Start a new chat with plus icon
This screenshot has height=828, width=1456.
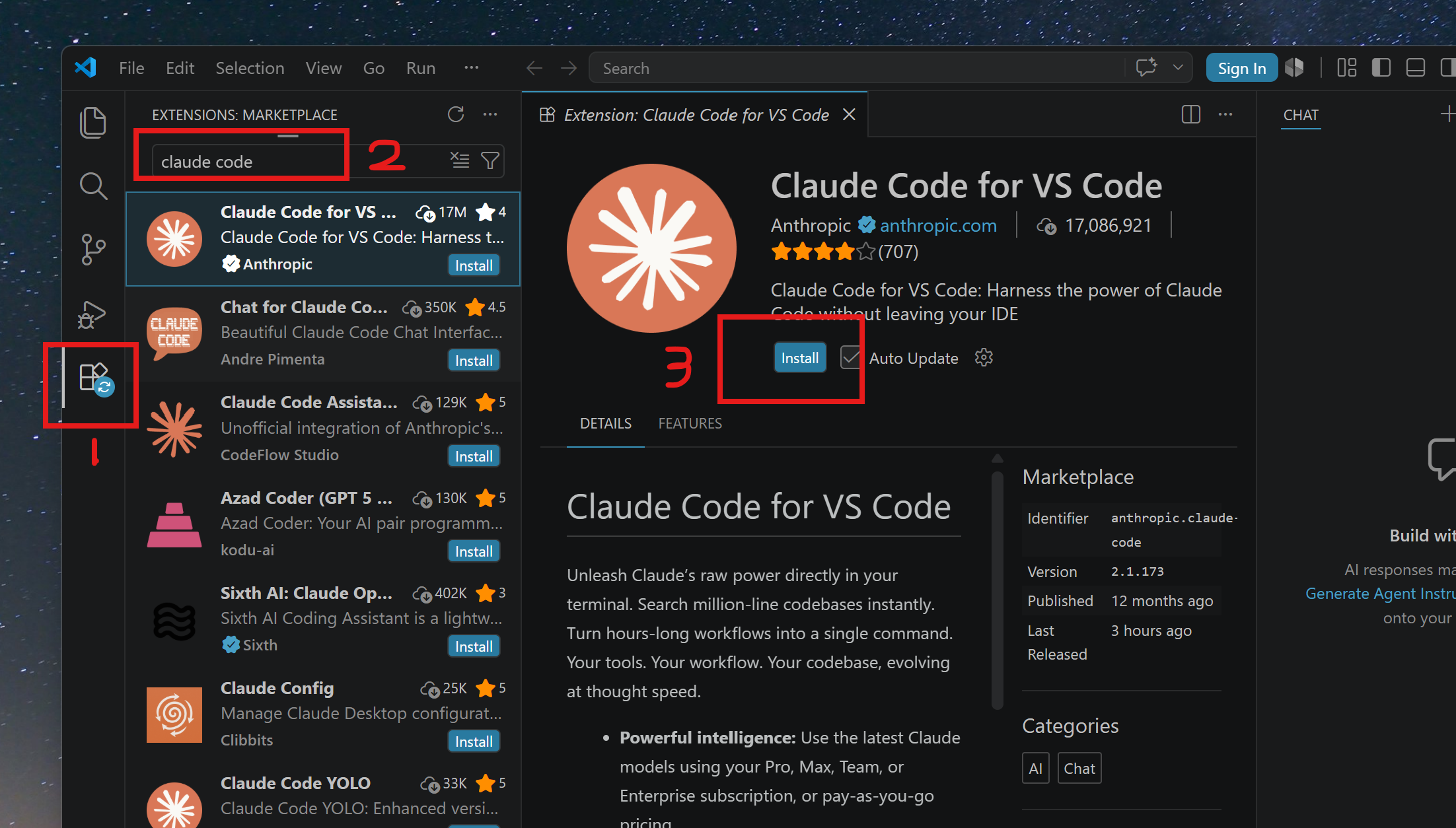tap(1447, 114)
